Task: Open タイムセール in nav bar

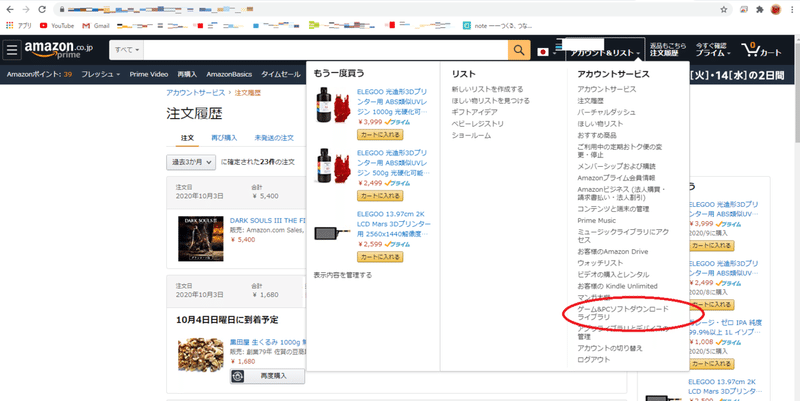Action: point(281,74)
